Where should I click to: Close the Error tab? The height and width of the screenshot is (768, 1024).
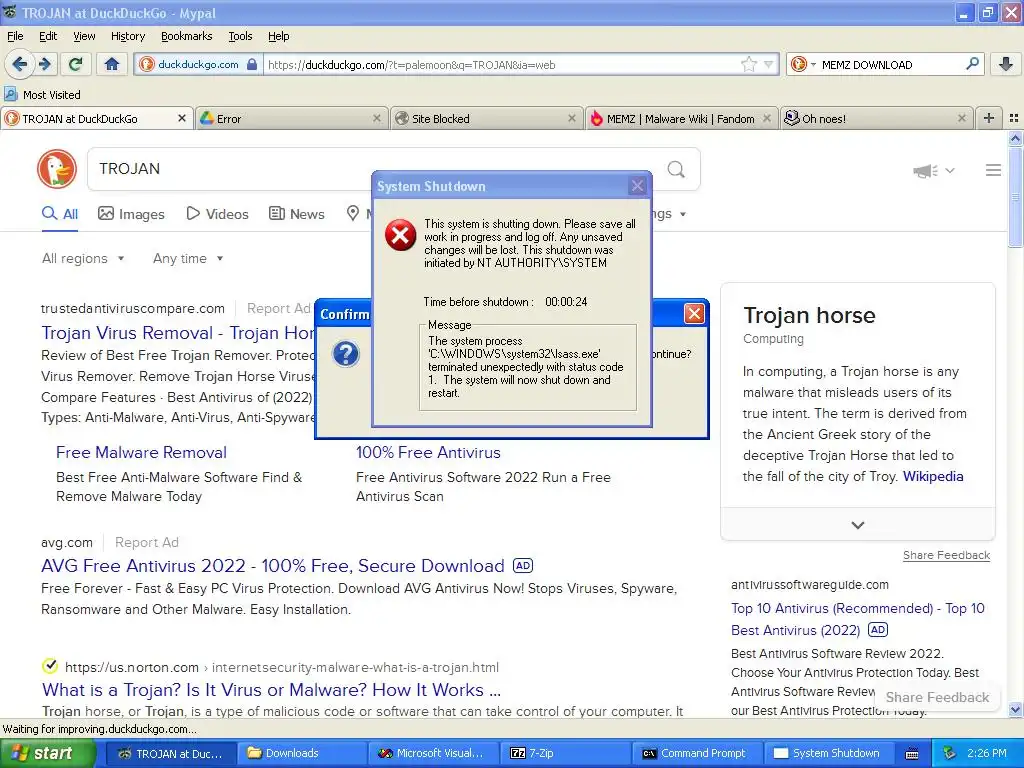[x=377, y=118]
